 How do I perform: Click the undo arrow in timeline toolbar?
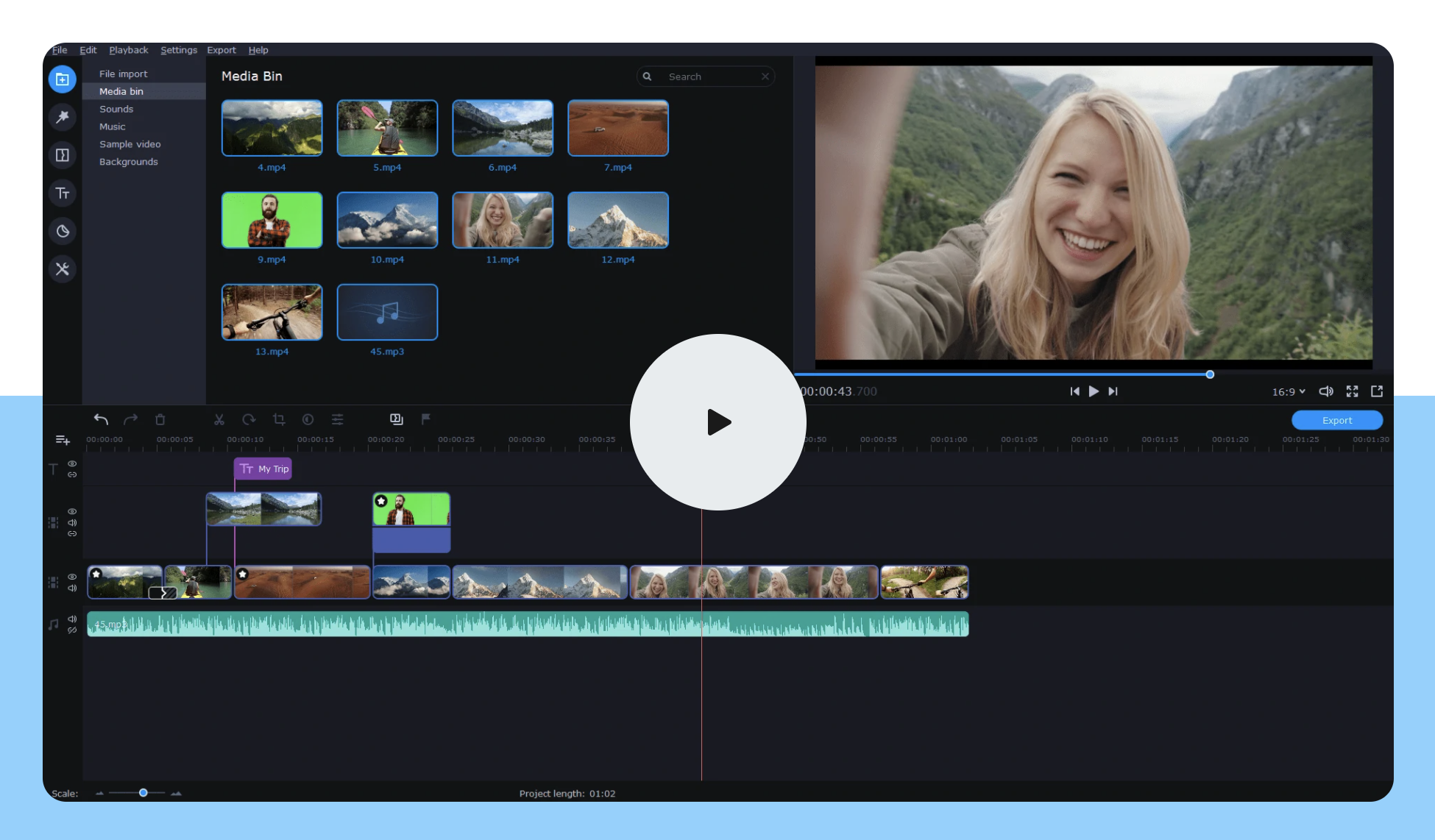(101, 419)
